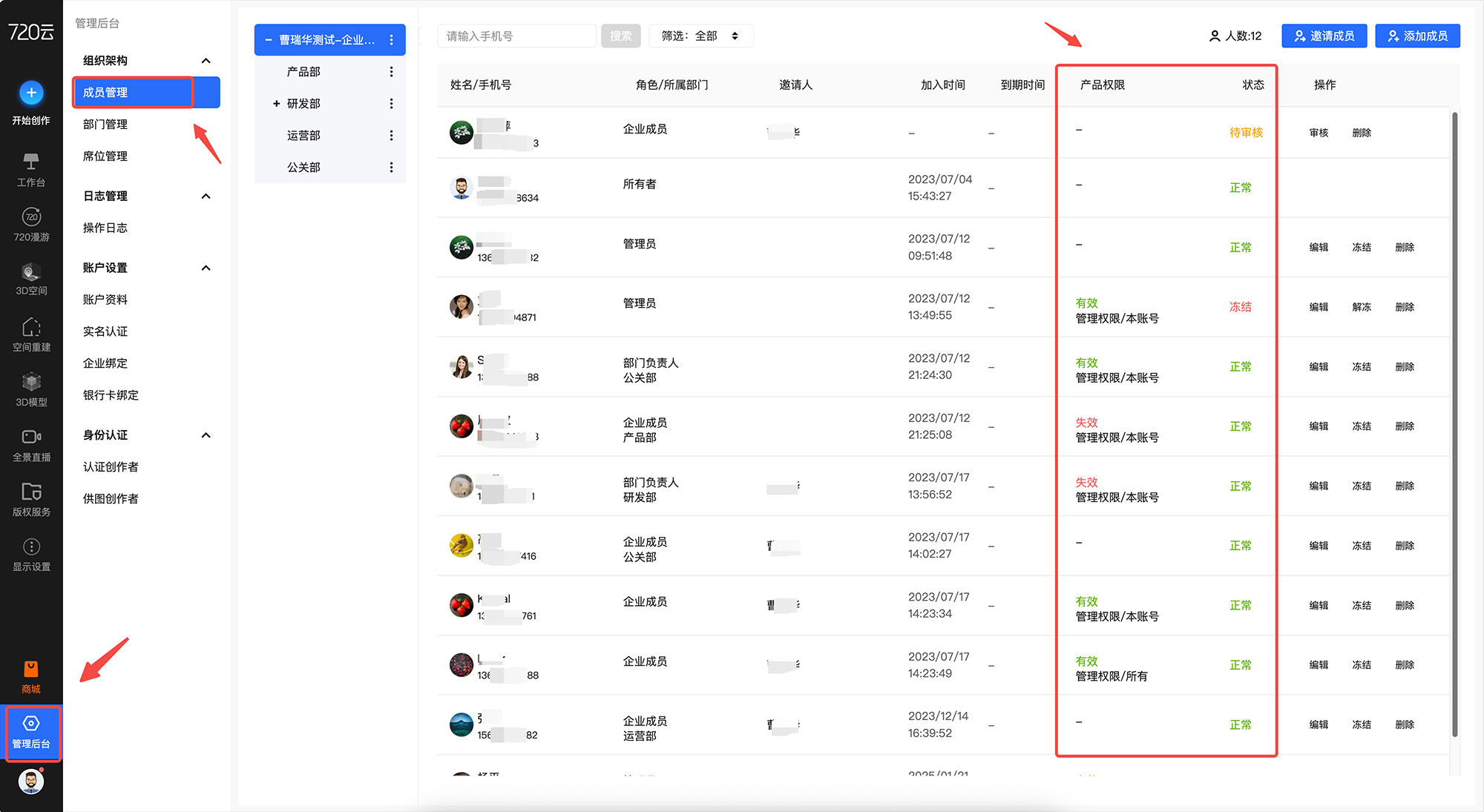Image resolution: width=1484 pixels, height=812 pixels.
Task: Click the 请输入手机号 search field
Action: 516,36
